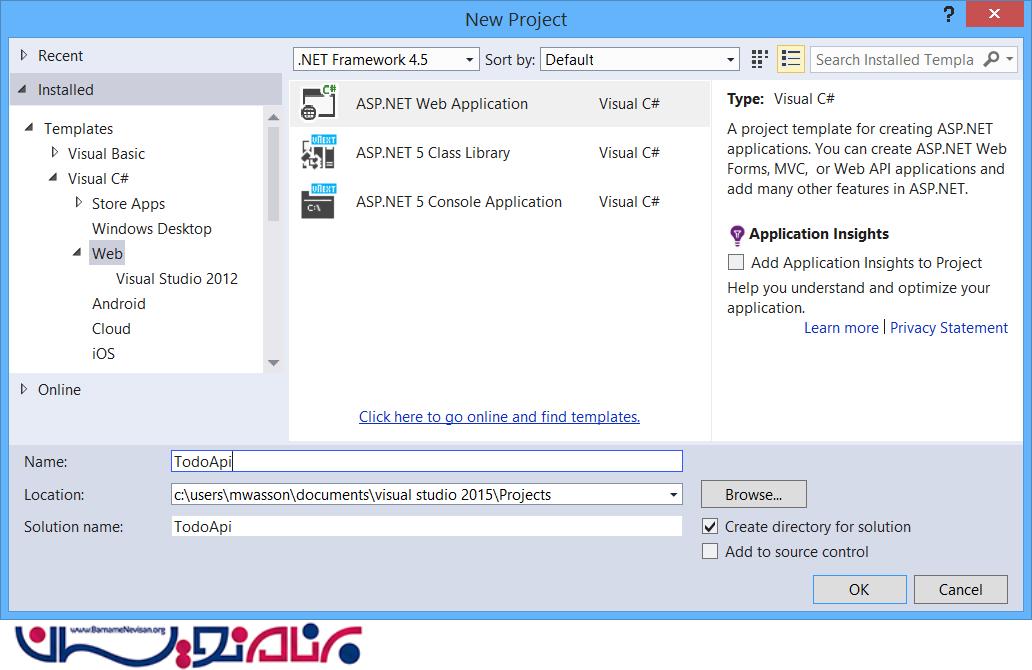Click into the Solution name field
Viewport: 1032px width, 670px height.
point(426,526)
